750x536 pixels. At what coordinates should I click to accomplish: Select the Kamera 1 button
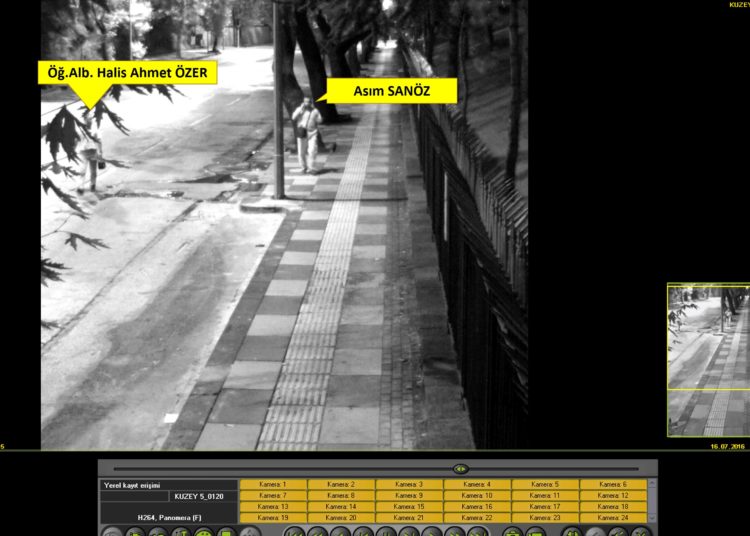(273, 484)
